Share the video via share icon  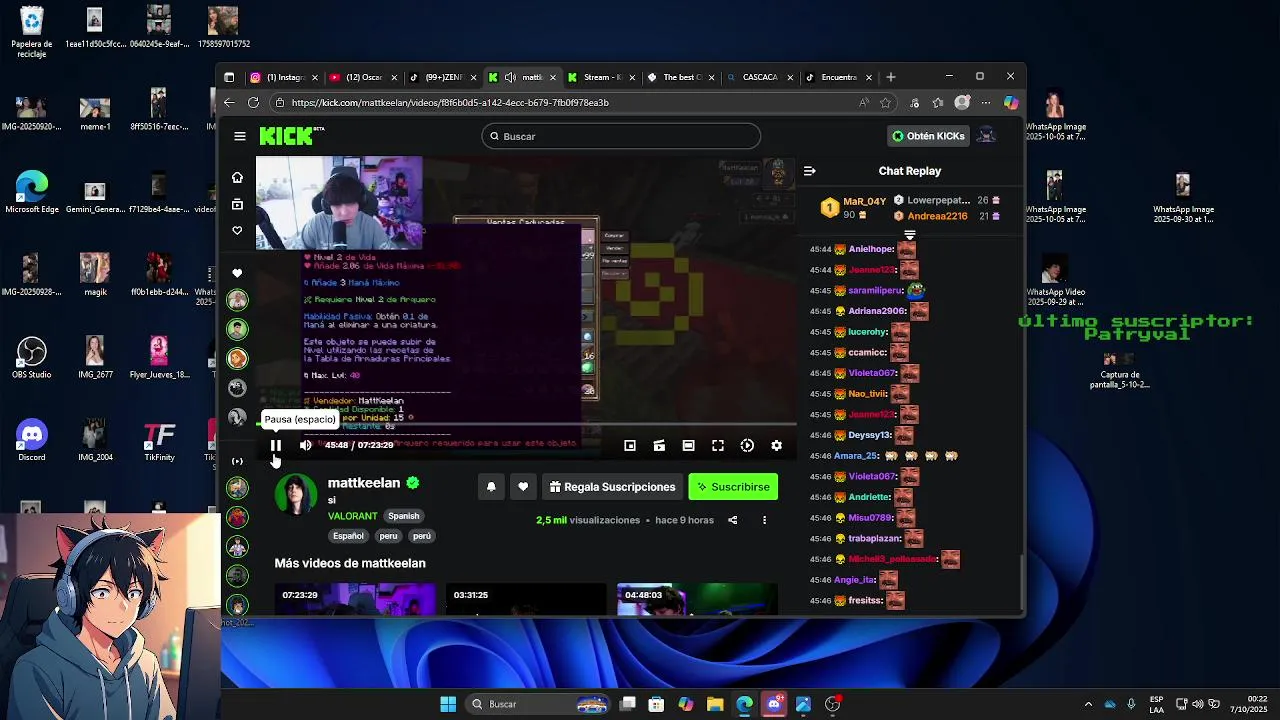pos(732,520)
